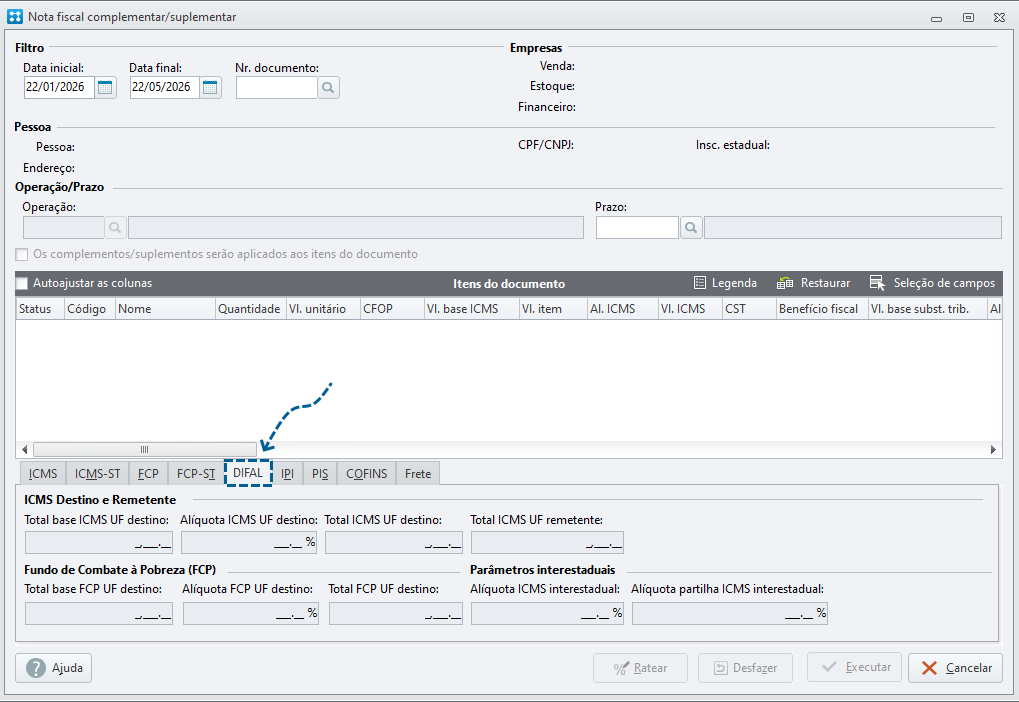
Task: Click the application icon in title bar
Action: [15, 17]
